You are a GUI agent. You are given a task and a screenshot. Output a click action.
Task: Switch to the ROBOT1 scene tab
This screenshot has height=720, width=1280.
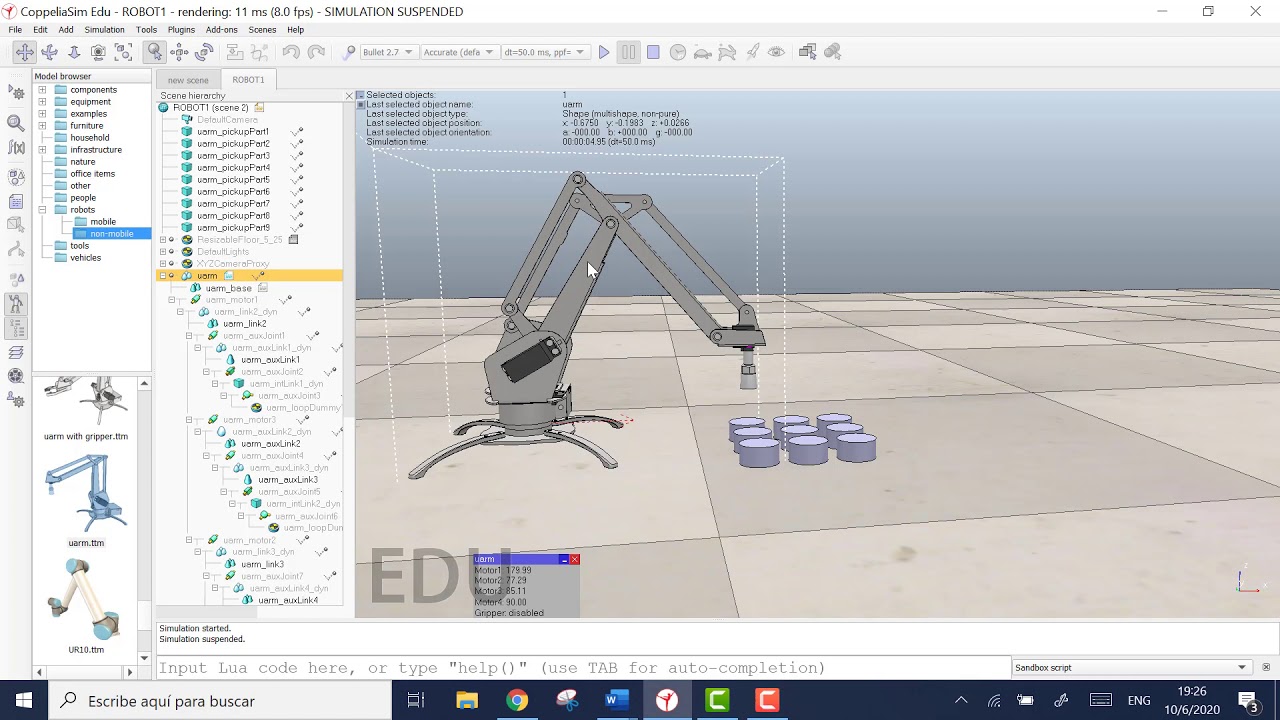click(x=248, y=80)
